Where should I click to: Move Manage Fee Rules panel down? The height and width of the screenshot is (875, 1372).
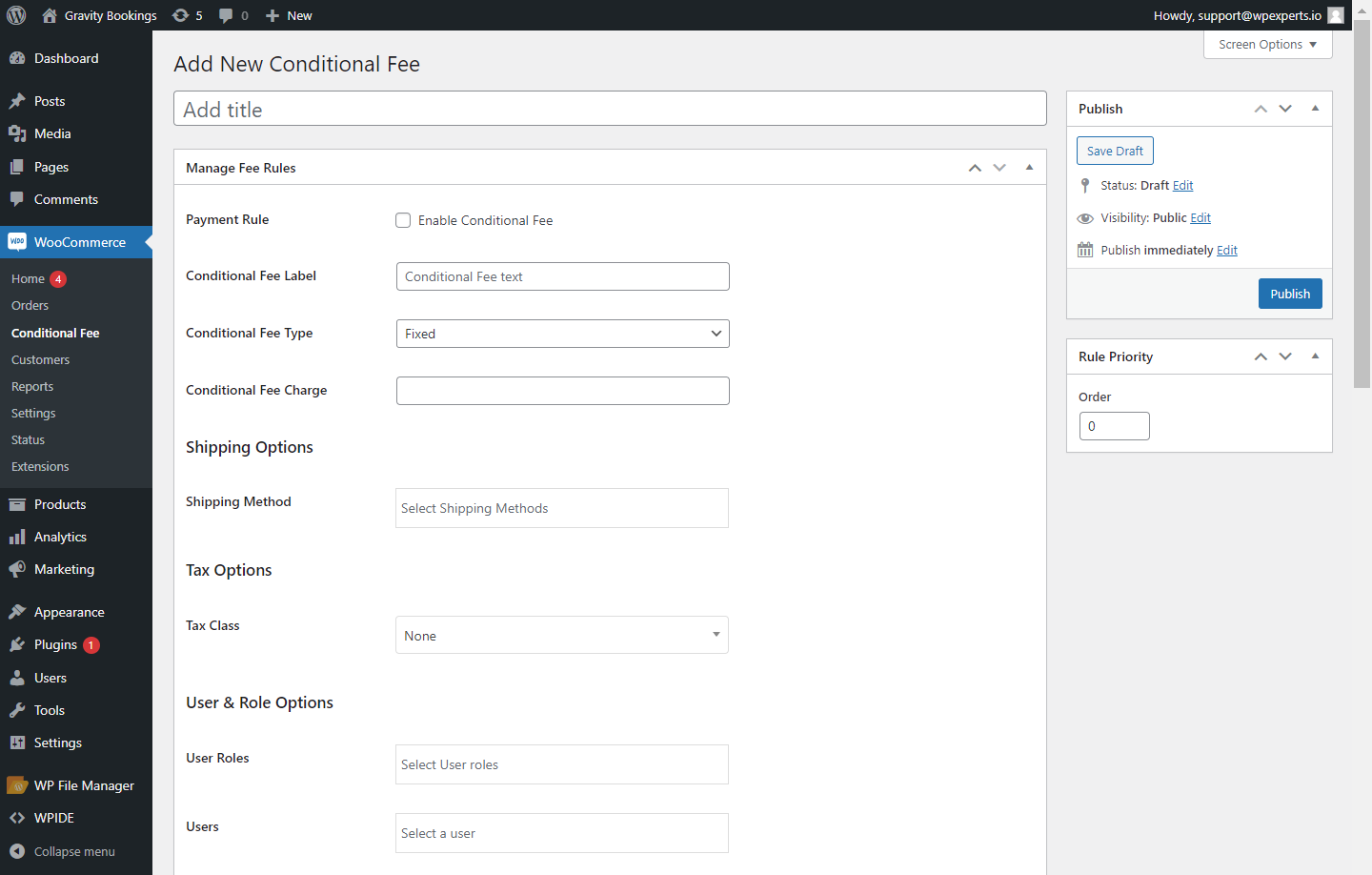click(x=999, y=168)
